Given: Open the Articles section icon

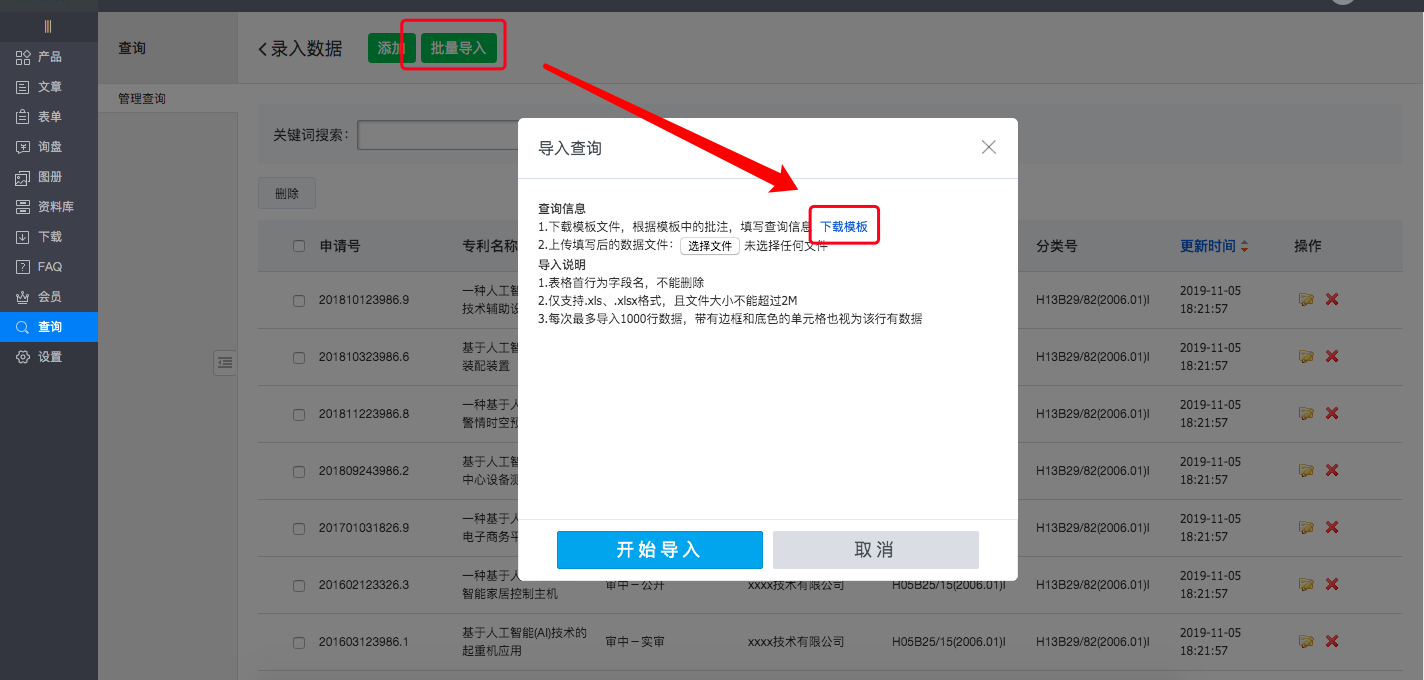Looking at the screenshot, I should coord(22,87).
